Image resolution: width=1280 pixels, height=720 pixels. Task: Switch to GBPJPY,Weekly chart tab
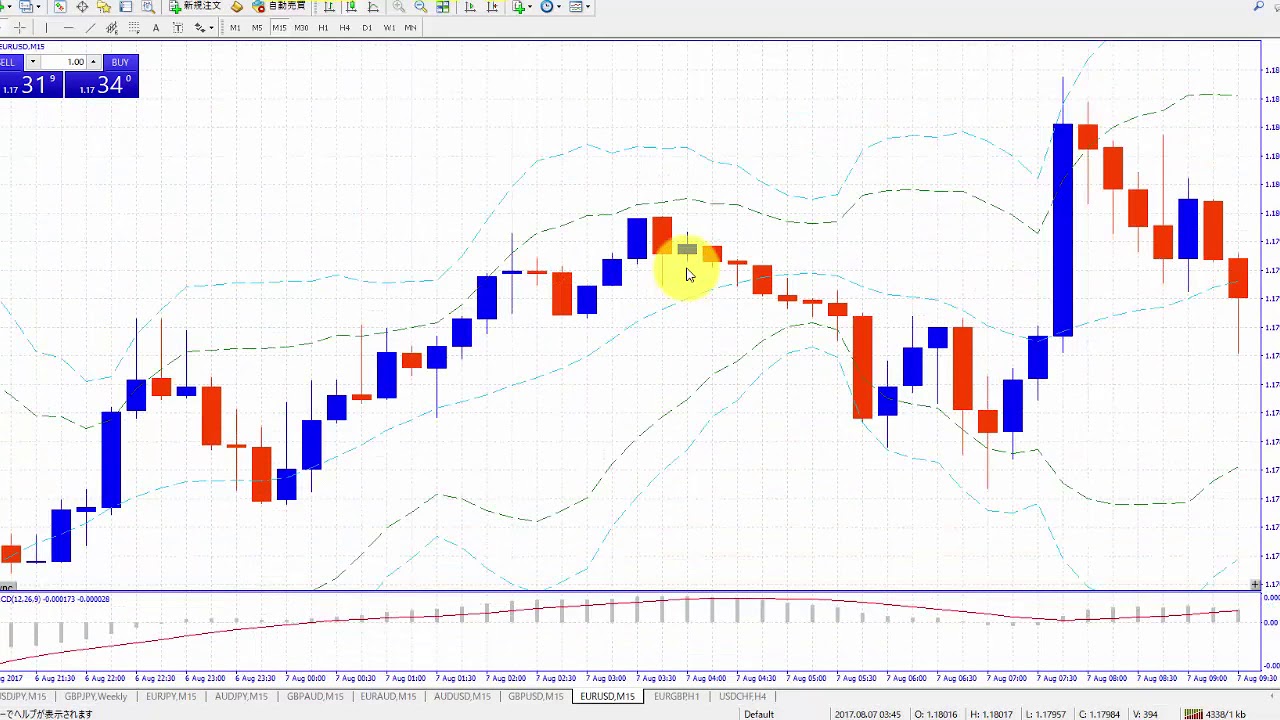(96, 696)
